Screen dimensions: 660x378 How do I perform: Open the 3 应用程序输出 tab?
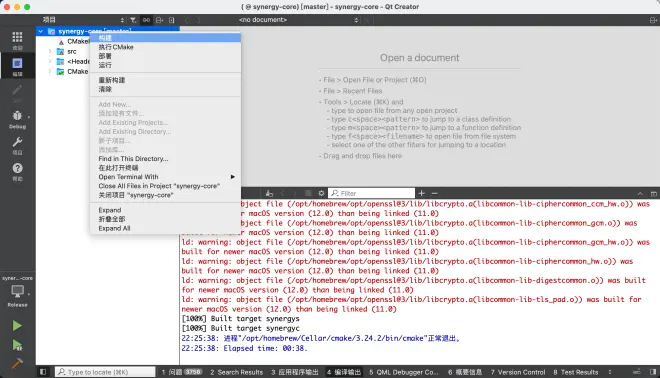click(295, 372)
